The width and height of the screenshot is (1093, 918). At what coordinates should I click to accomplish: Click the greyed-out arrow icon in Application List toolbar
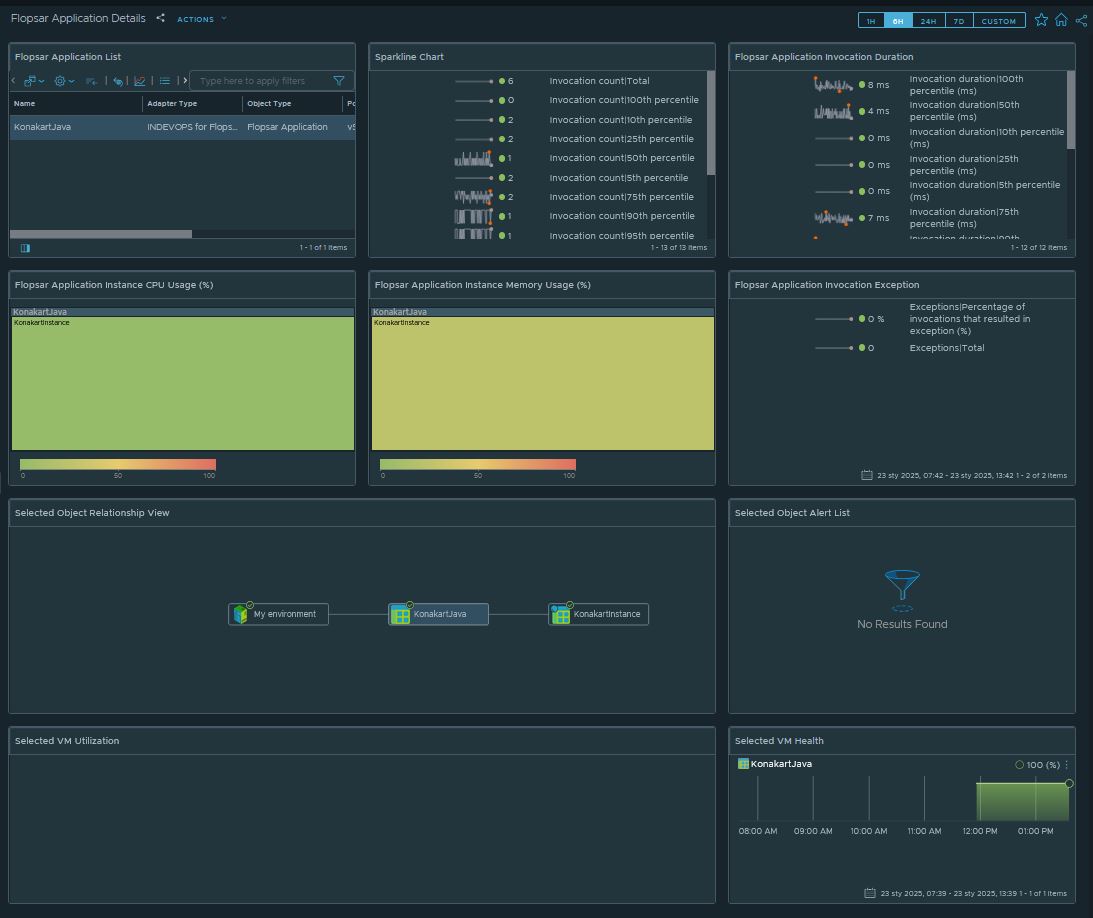91,81
